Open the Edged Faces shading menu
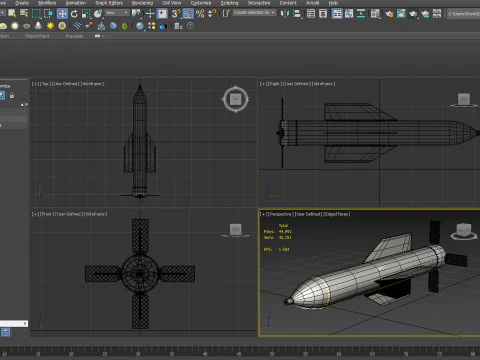The width and height of the screenshot is (480, 360). (x=337, y=214)
